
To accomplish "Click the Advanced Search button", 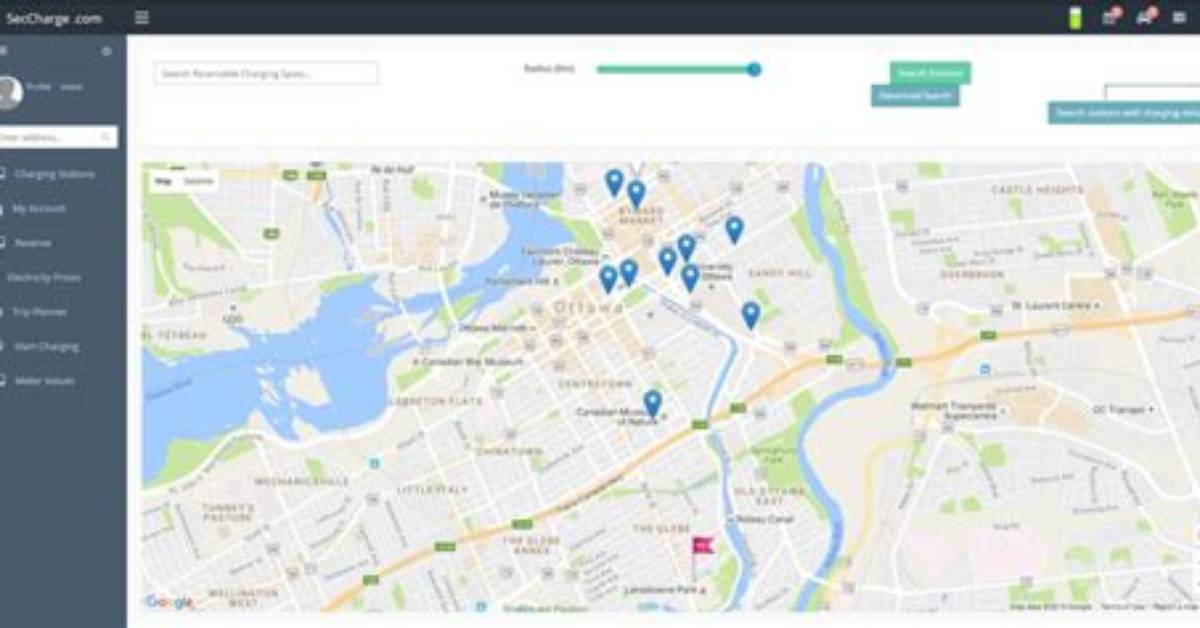I will point(915,95).
